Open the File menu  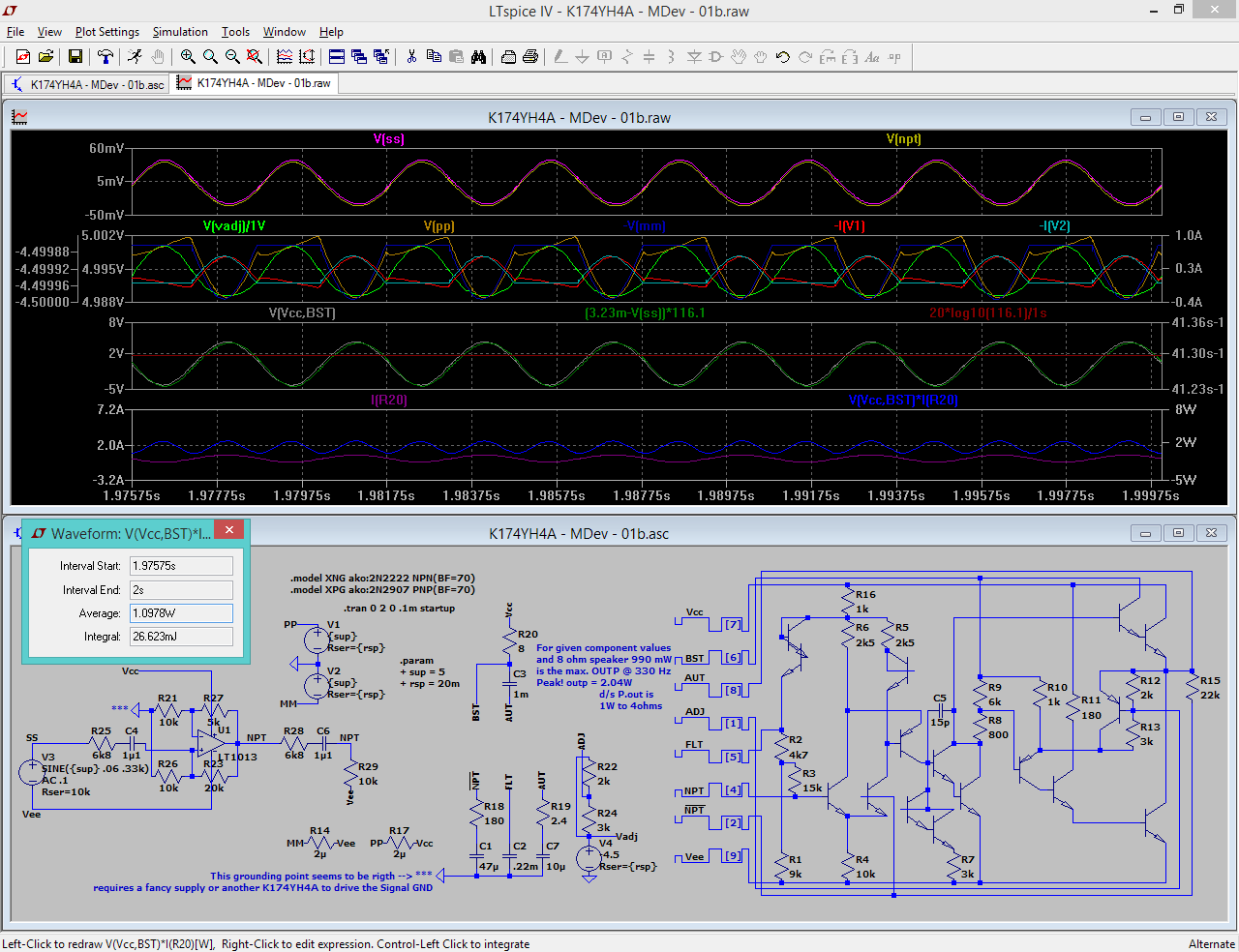point(15,32)
